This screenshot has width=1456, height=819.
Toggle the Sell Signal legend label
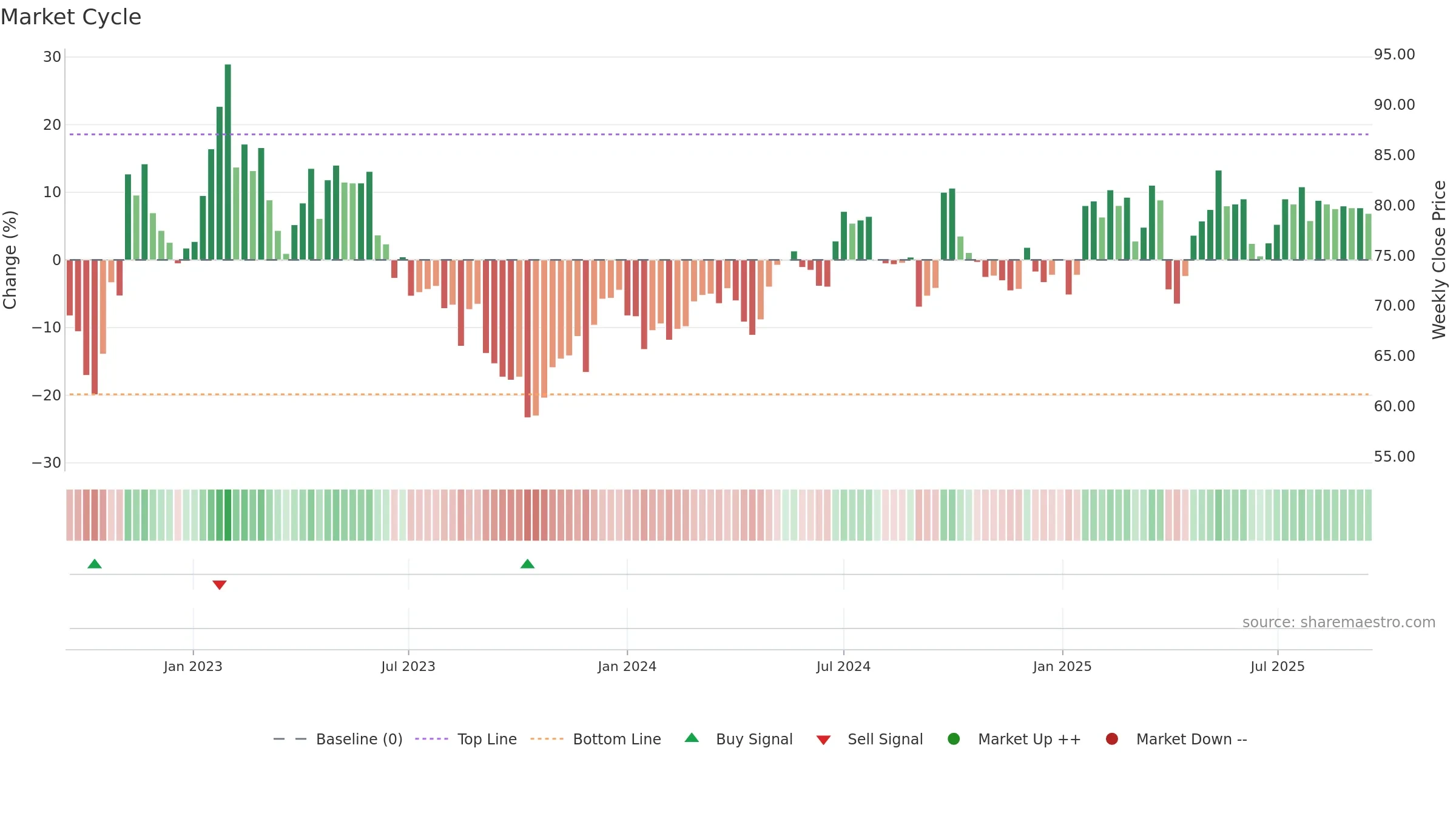885,739
